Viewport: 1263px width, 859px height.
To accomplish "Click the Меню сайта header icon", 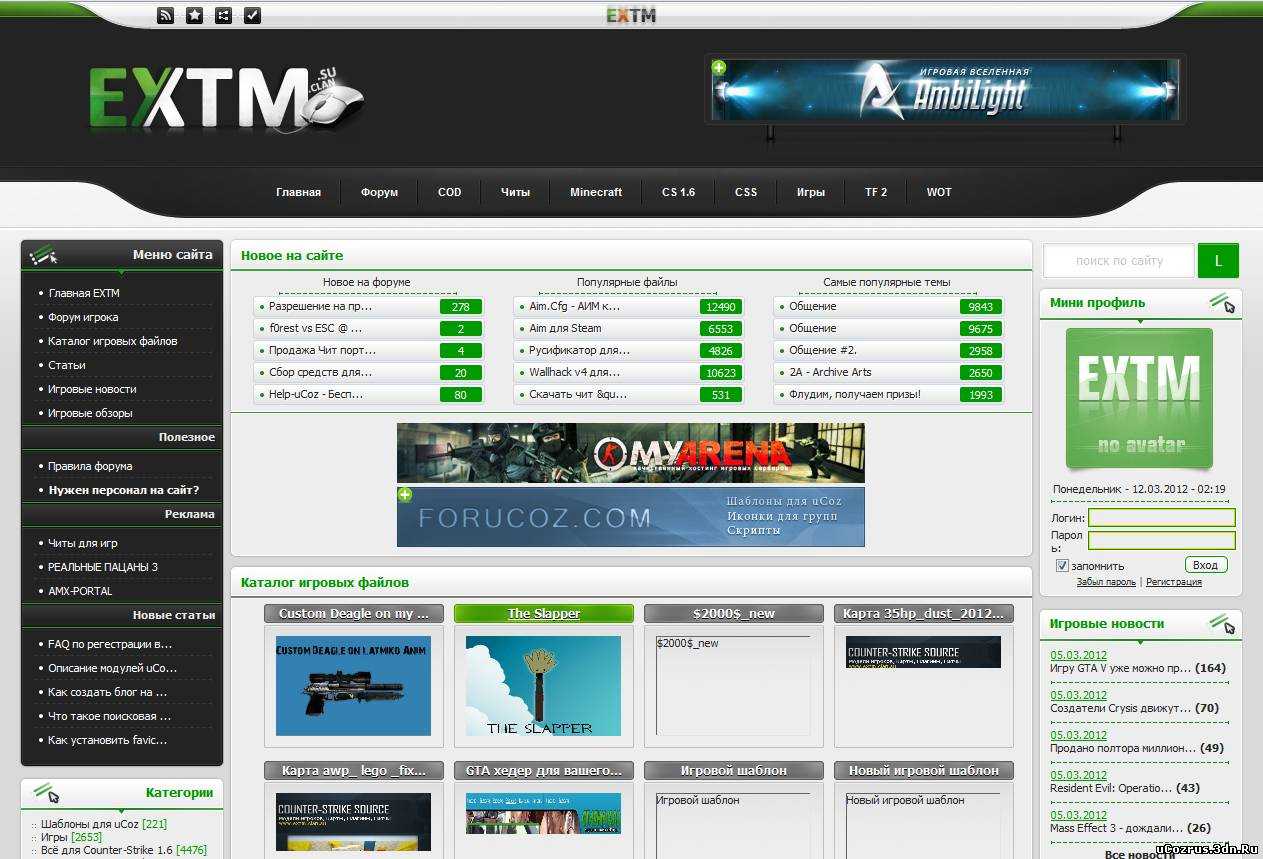I will 43,255.
